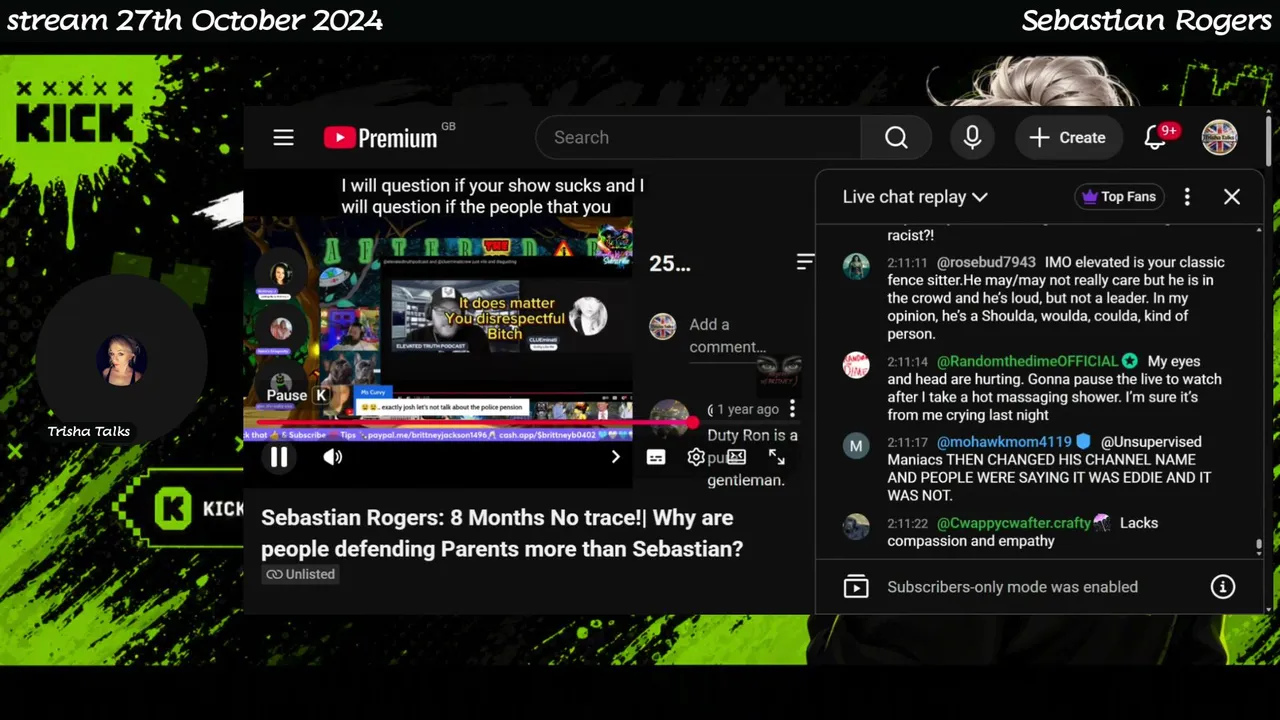This screenshot has height=720, width=1280.
Task: Click the rosebud7943 chat avatar
Action: [856, 266]
